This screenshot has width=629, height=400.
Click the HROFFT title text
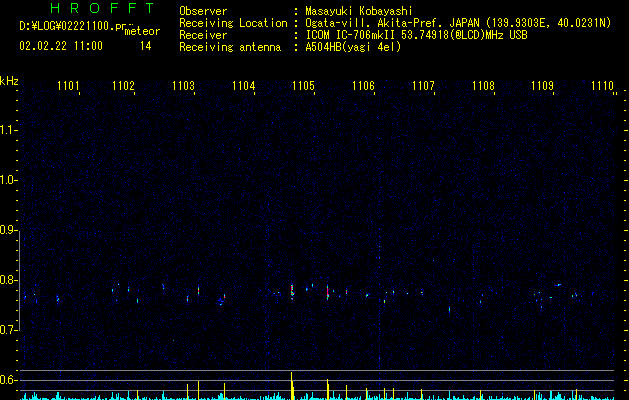102,8
